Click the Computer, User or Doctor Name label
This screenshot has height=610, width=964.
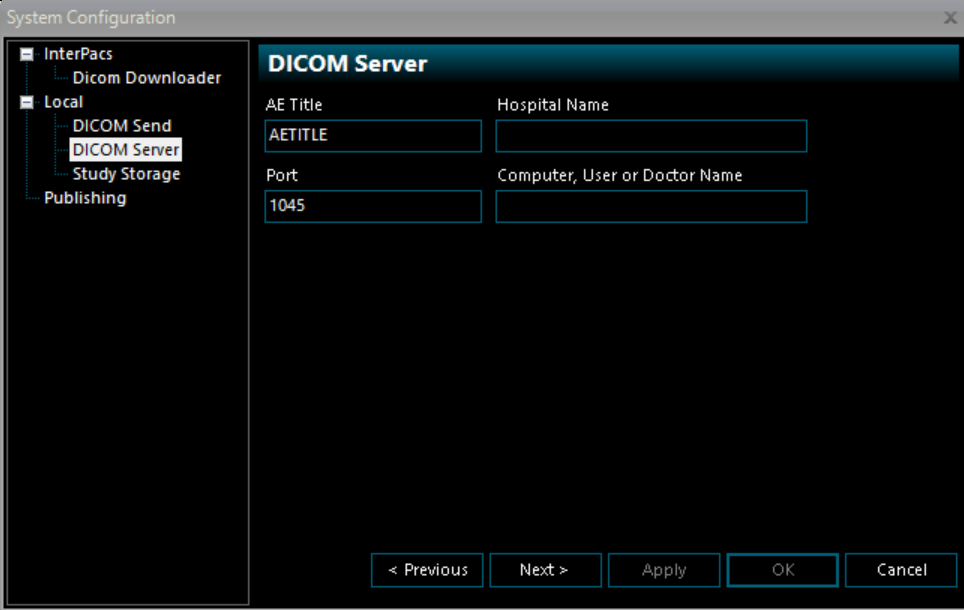tap(620, 176)
